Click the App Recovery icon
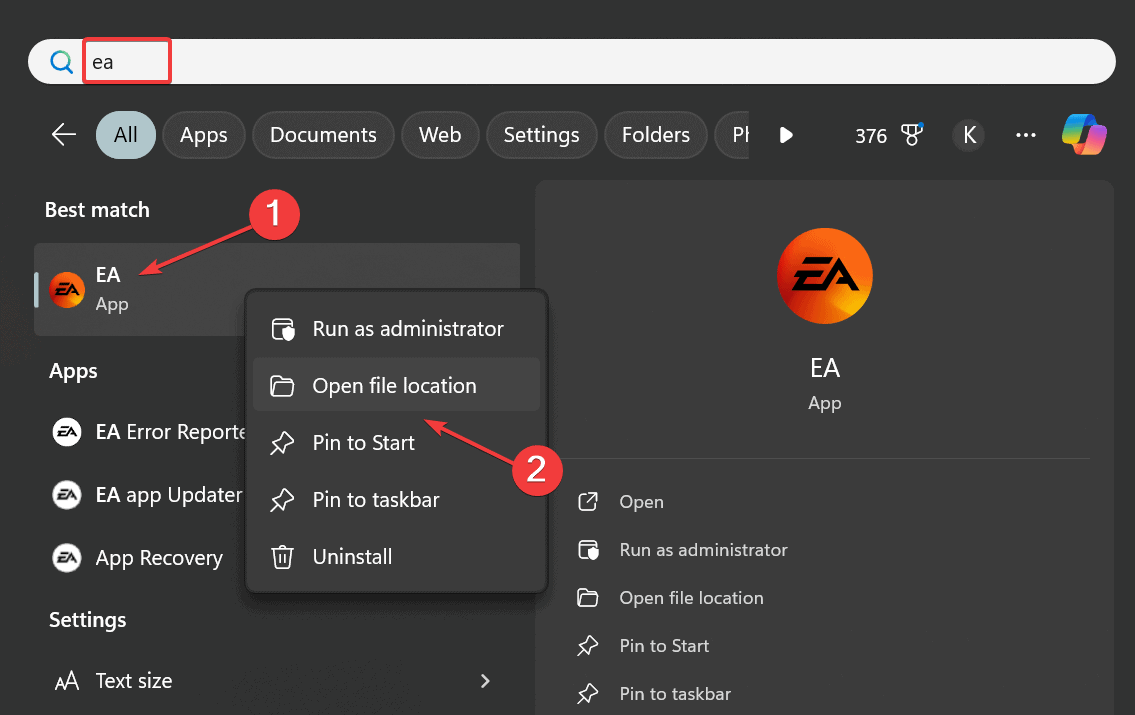 67,558
